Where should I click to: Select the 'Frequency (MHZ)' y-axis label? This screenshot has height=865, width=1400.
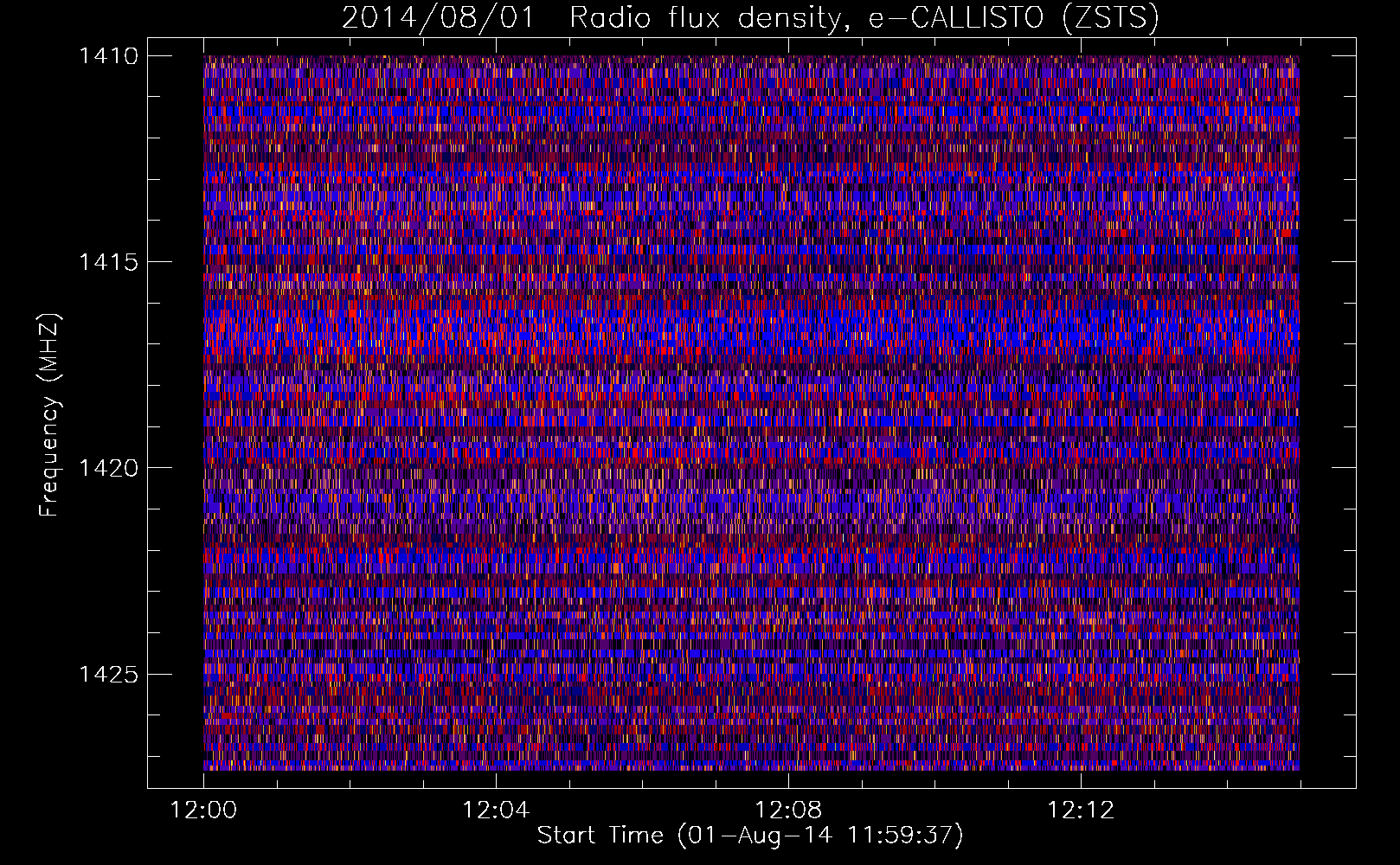pyautogui.click(x=50, y=414)
